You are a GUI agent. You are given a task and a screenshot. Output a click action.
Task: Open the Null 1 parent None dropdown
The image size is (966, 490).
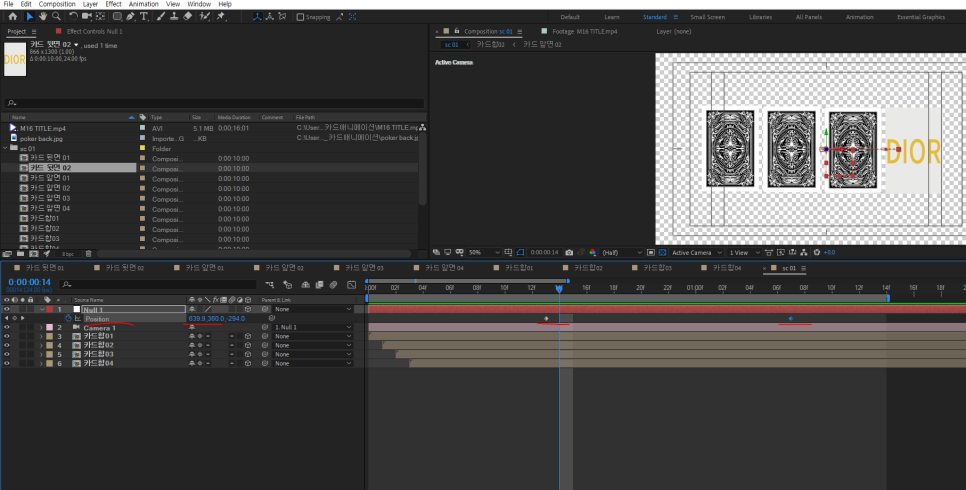tap(312, 309)
